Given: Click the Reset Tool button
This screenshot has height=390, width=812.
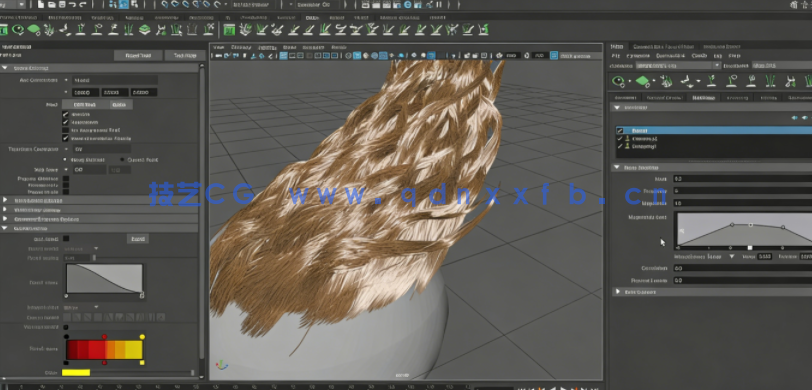Looking at the screenshot, I should [x=138, y=55].
